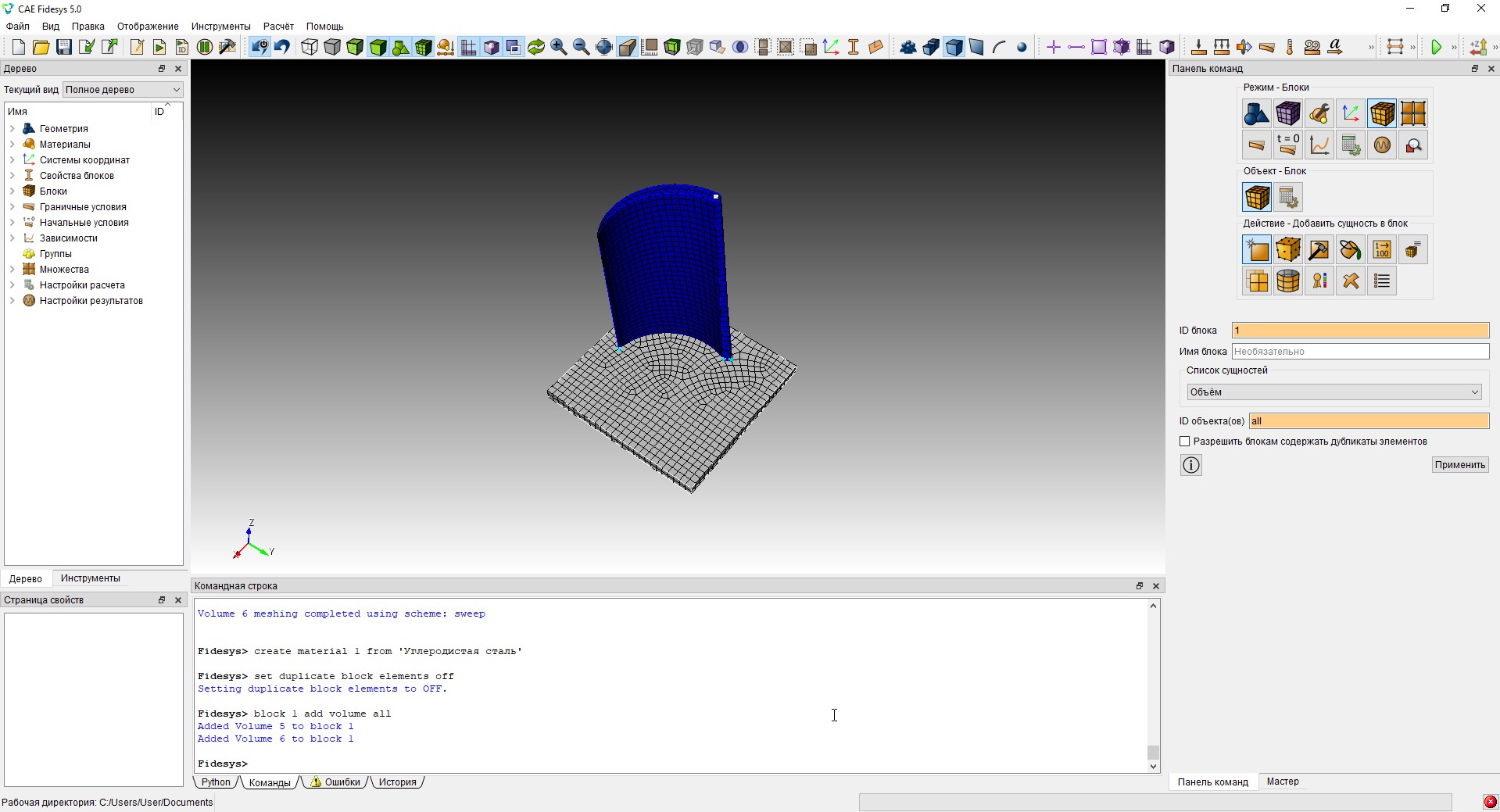Viewport: 1500px width, 812px height.
Task: Close the Страница свойств panel
Action: (x=178, y=600)
